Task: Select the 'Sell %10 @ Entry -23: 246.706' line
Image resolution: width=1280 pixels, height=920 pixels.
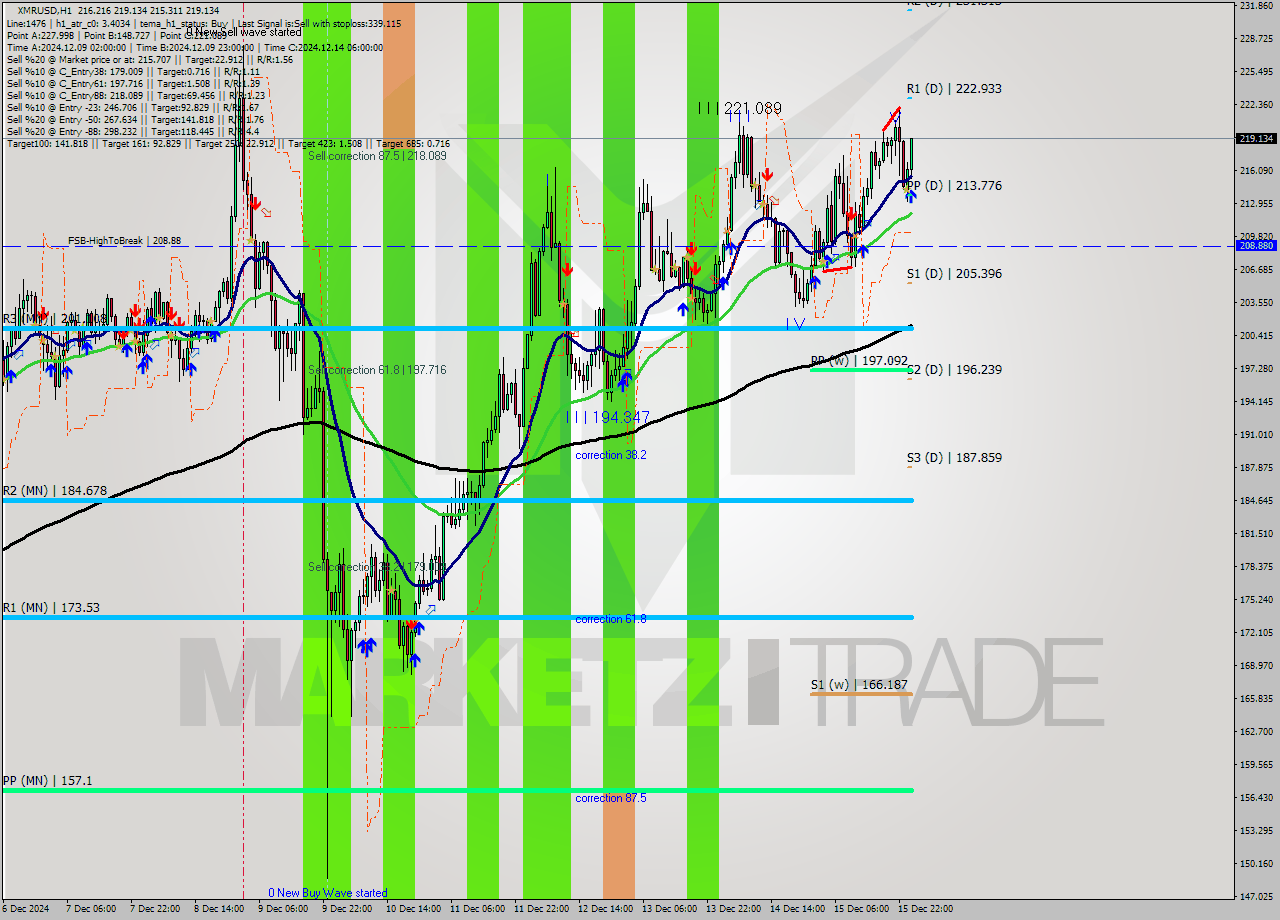Action: (x=133, y=108)
